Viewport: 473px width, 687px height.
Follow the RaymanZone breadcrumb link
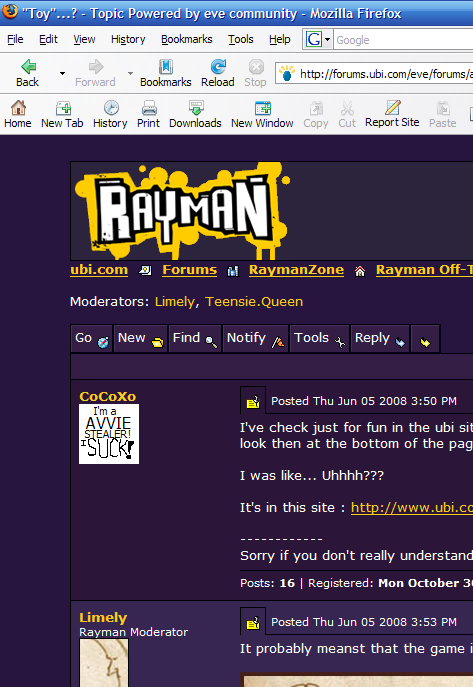coord(297,269)
